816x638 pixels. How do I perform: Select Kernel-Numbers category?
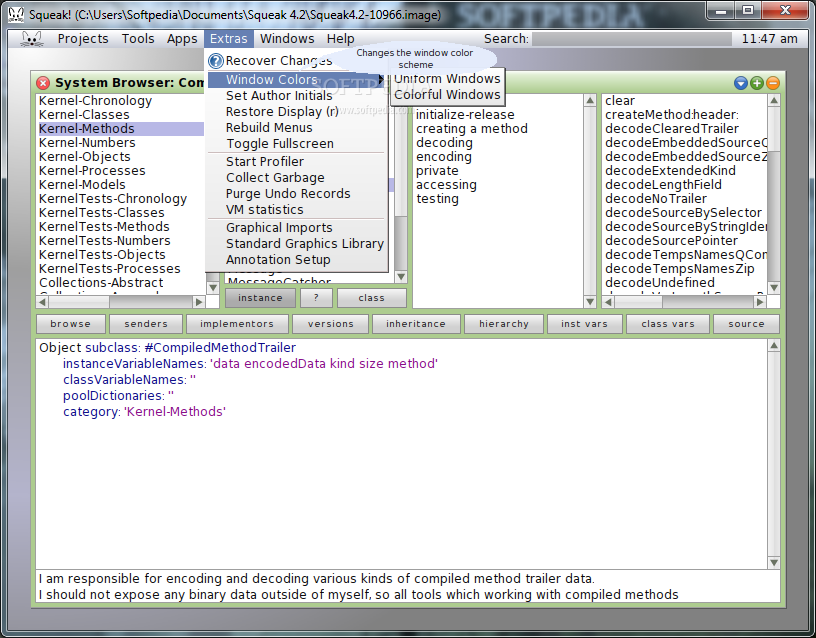coord(87,143)
